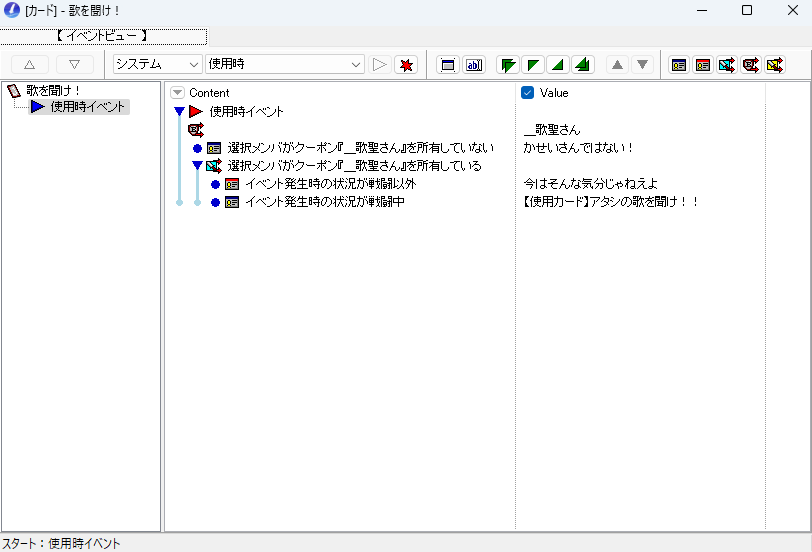Viewport: 812px width, 552px height.
Task: Click the last green double-triangle icon
Action: (x=583, y=65)
